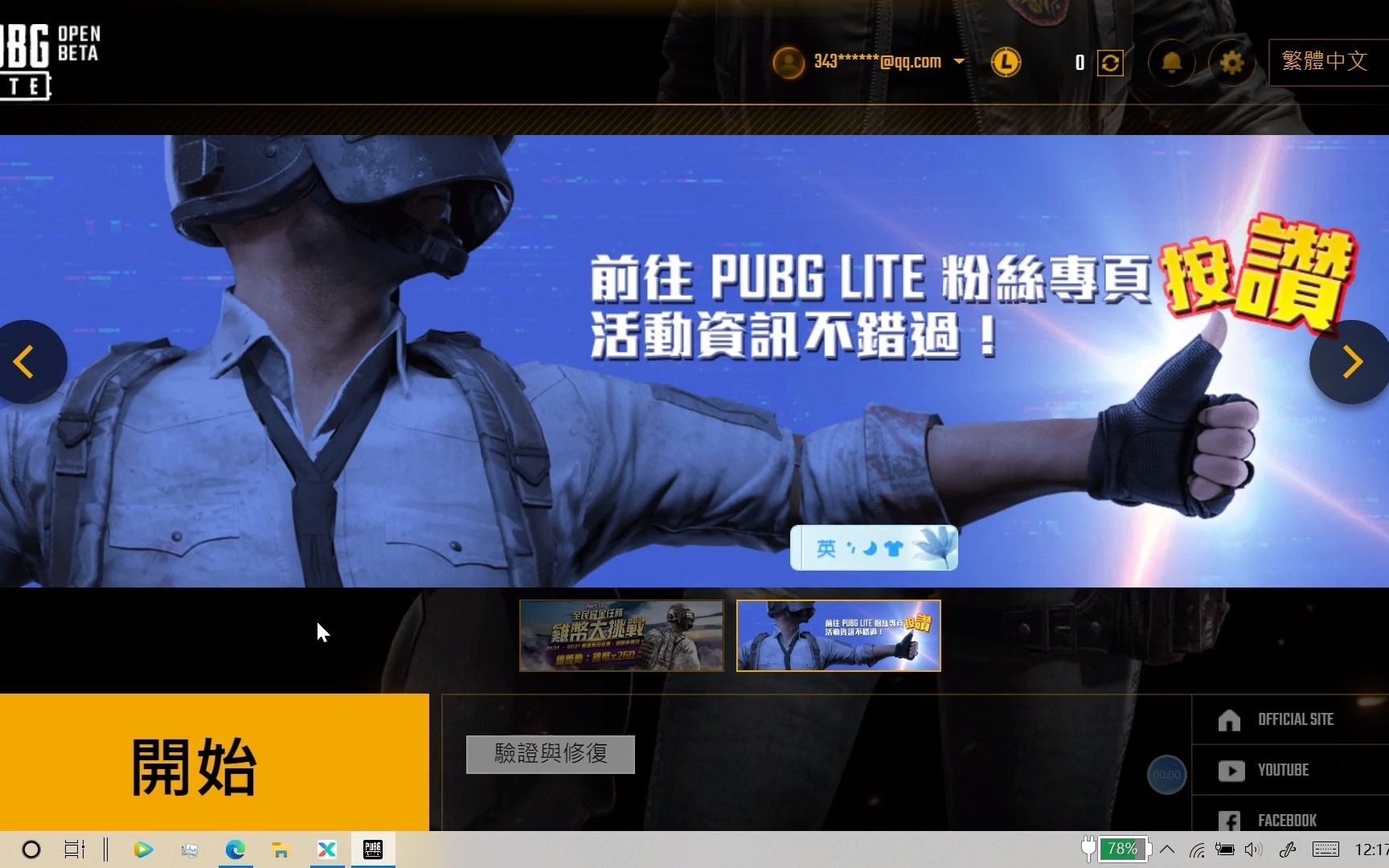Open the pen workspace tray icon

click(1288, 850)
